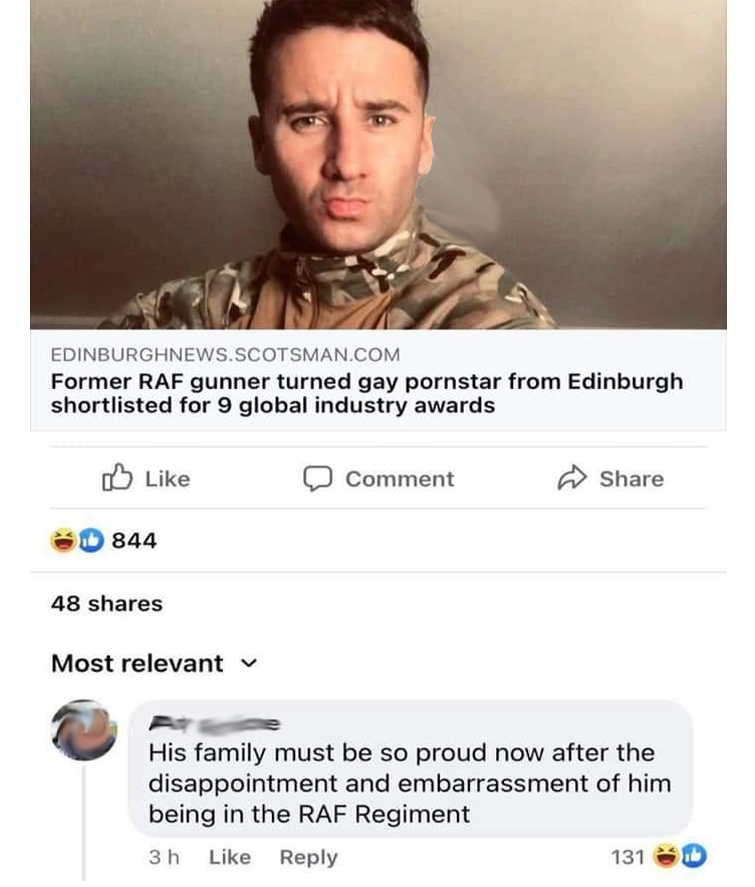
Task: Like the RAF Regiment comment
Action: [230, 857]
